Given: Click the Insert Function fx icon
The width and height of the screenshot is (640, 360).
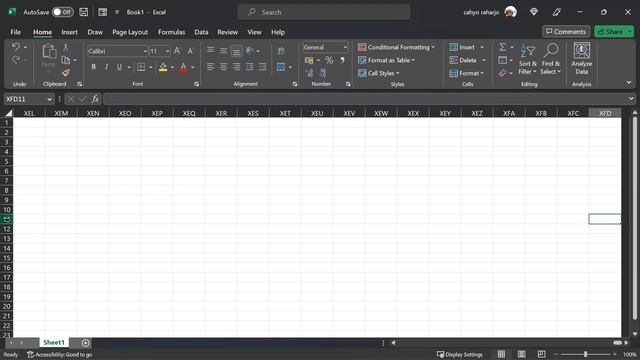Looking at the screenshot, I should point(95,99).
